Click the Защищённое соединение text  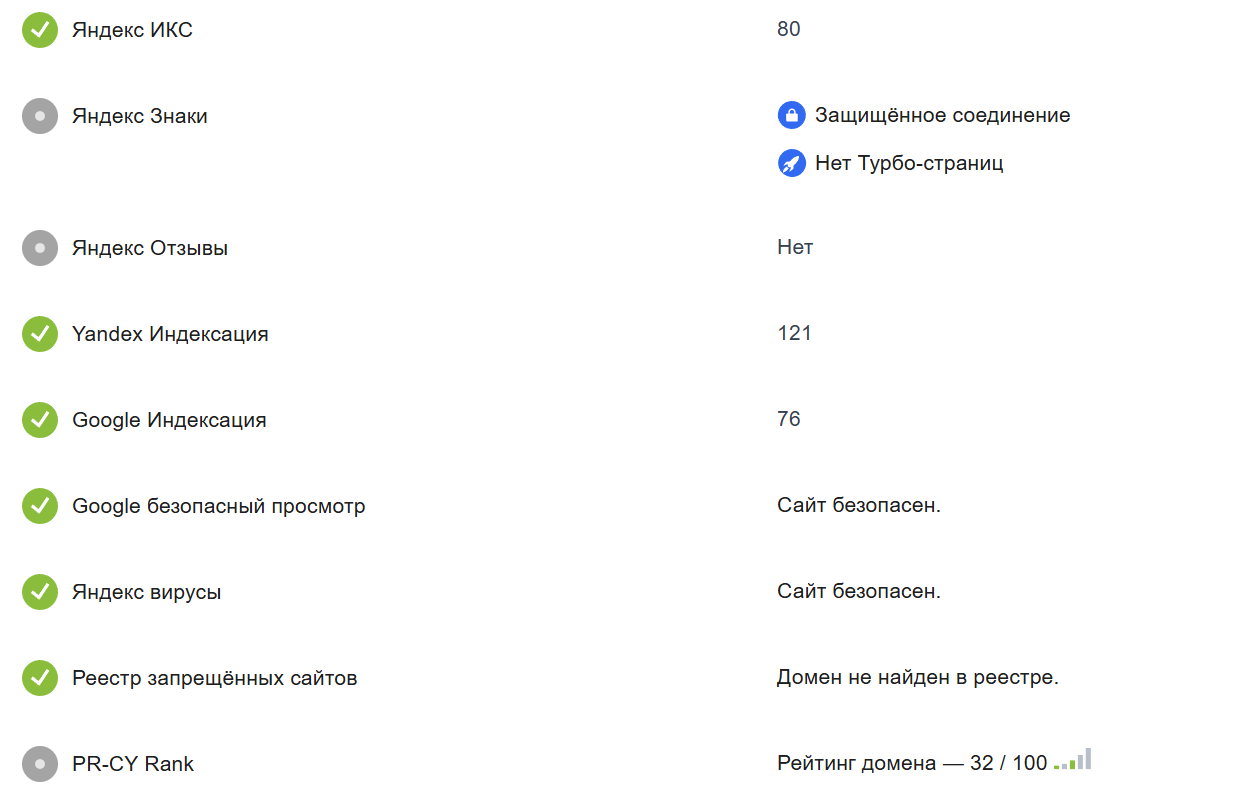click(x=942, y=115)
